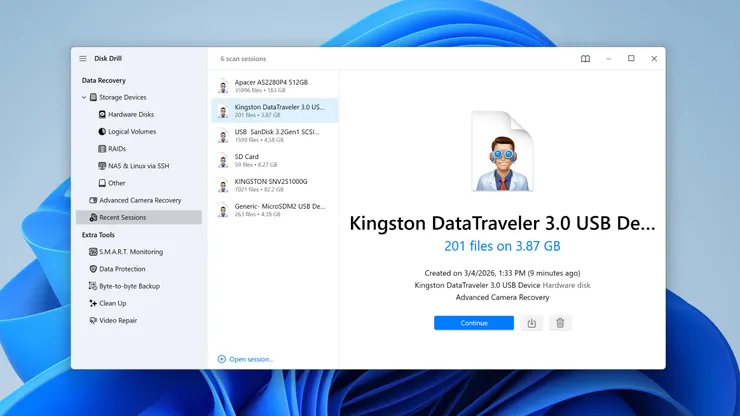Screen dimensions: 740x416
Task: Click the Open session... link
Action: point(245,359)
